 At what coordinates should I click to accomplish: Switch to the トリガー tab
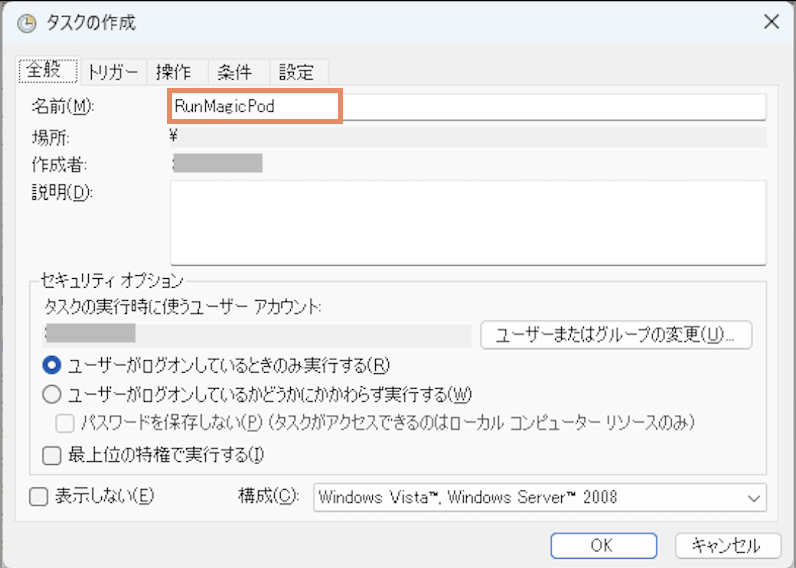click(113, 72)
